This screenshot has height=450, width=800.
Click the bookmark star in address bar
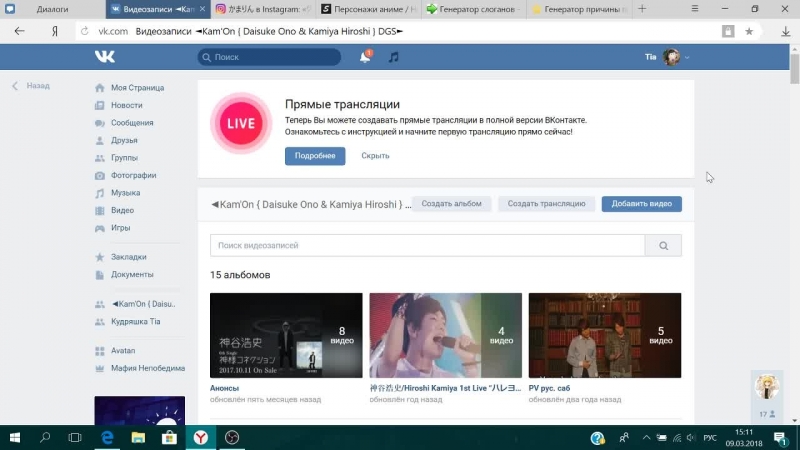click(749, 32)
